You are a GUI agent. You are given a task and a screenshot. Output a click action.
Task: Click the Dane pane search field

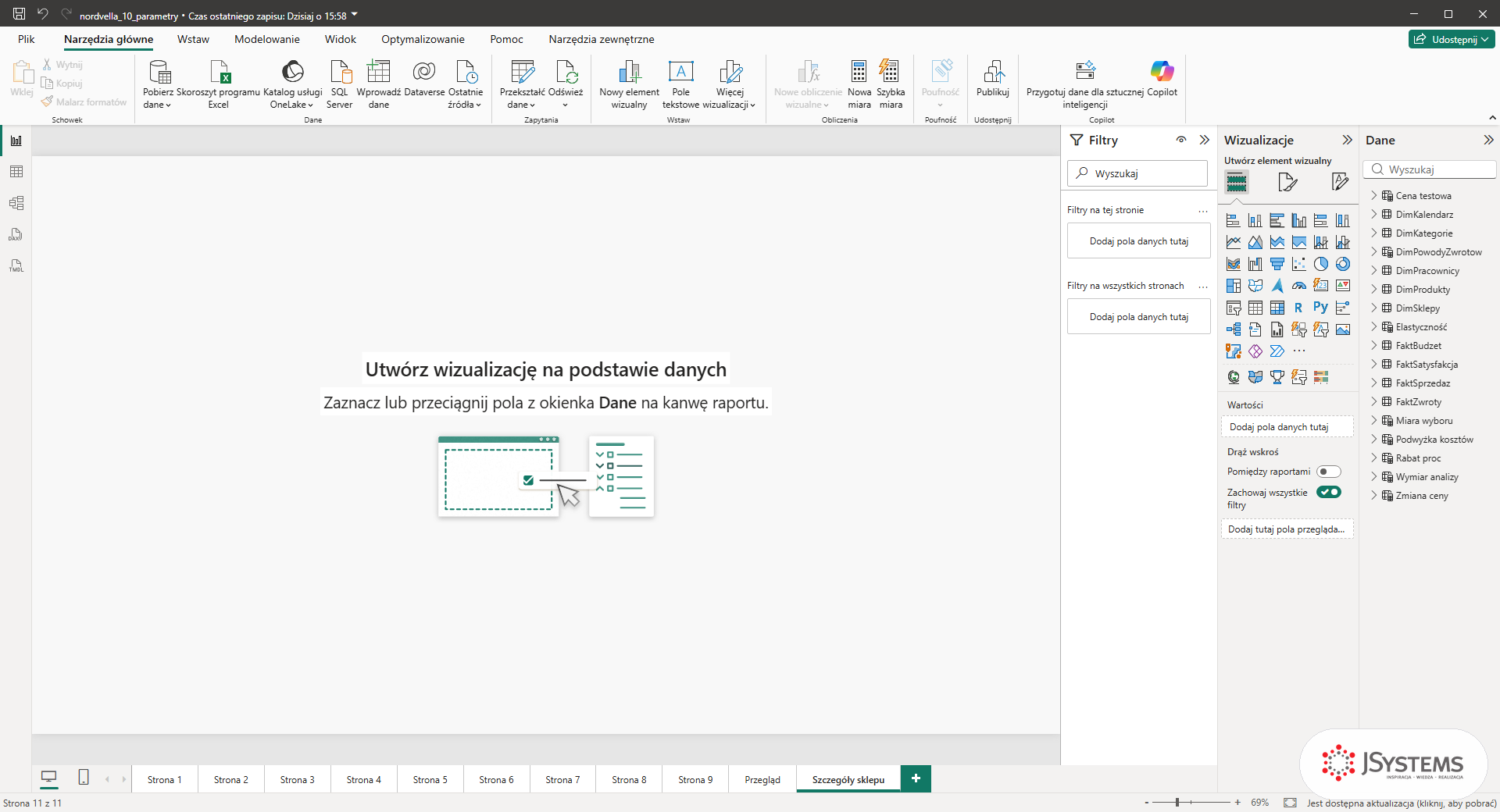coord(1430,169)
